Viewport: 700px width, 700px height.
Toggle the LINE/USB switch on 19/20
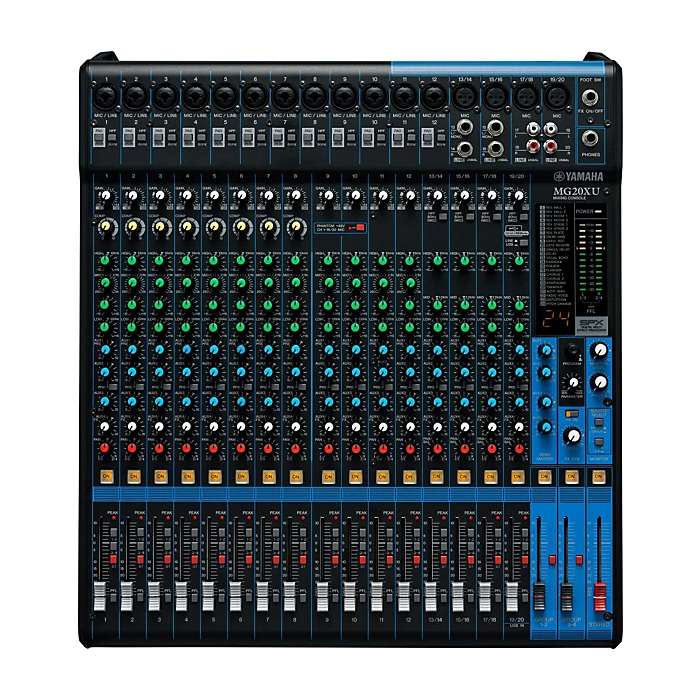click(523, 242)
